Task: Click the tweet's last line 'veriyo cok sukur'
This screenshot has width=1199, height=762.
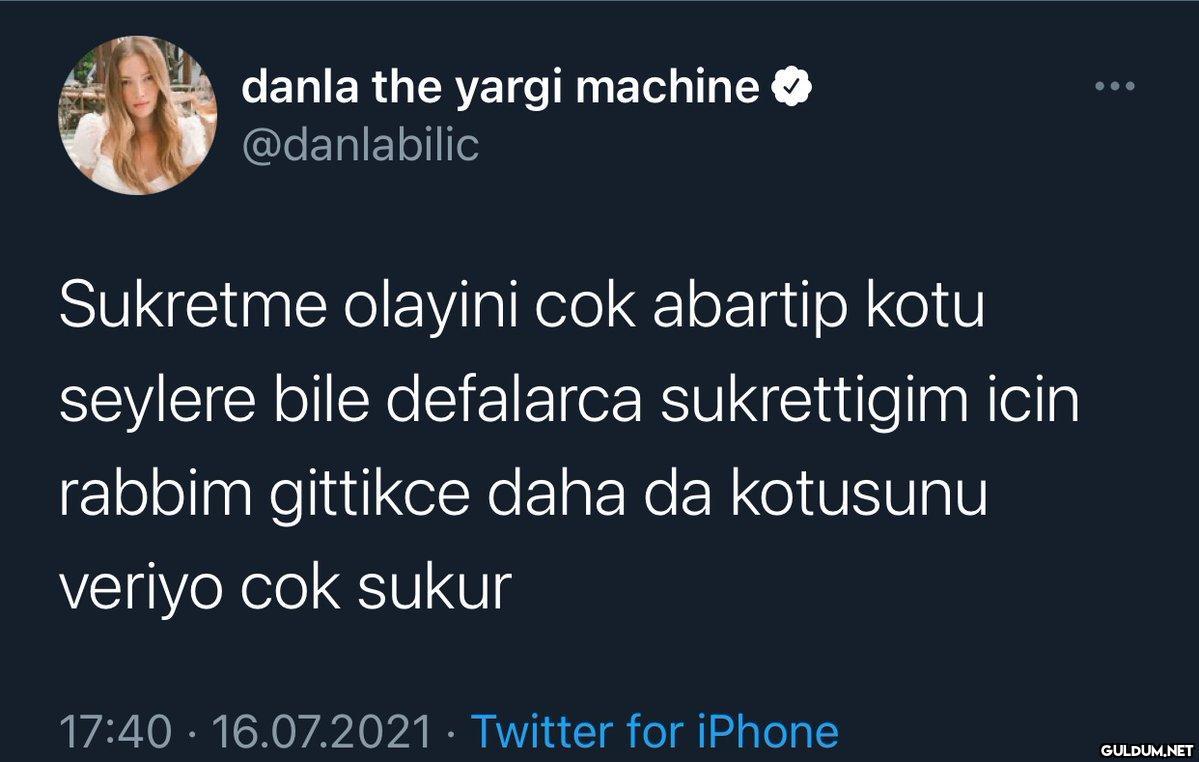Action: coord(285,589)
